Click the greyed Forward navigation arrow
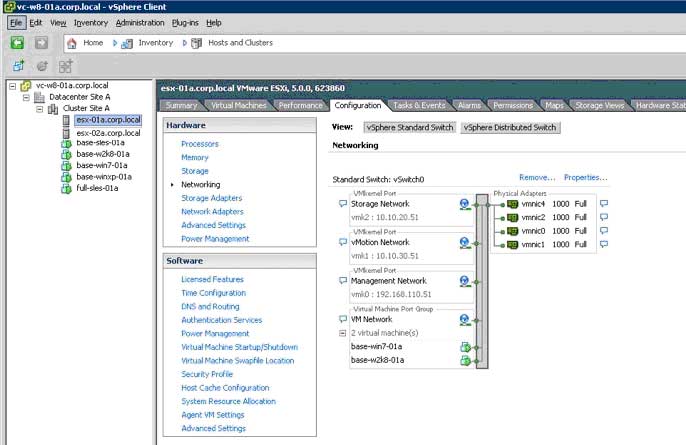686x445 pixels. (x=41, y=43)
